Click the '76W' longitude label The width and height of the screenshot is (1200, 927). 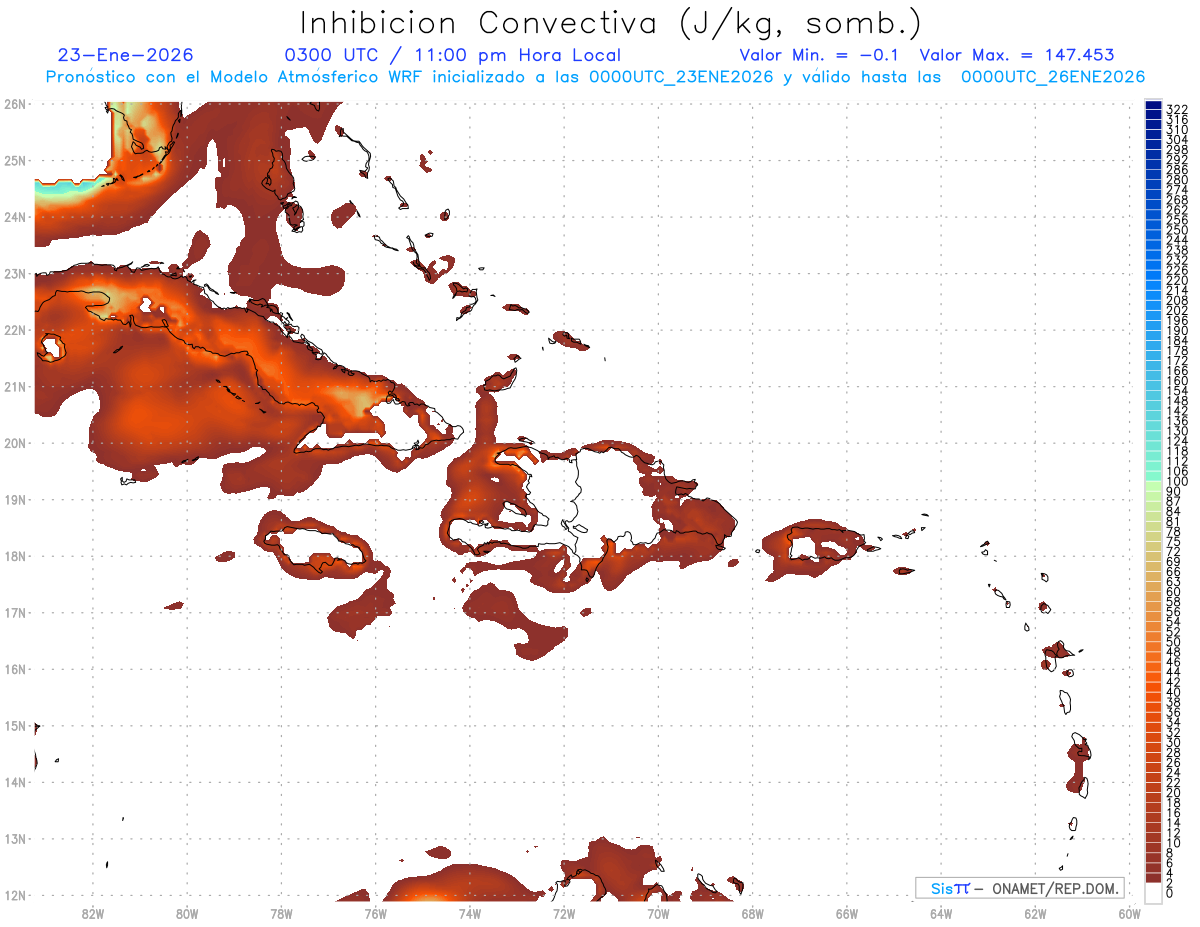click(375, 913)
